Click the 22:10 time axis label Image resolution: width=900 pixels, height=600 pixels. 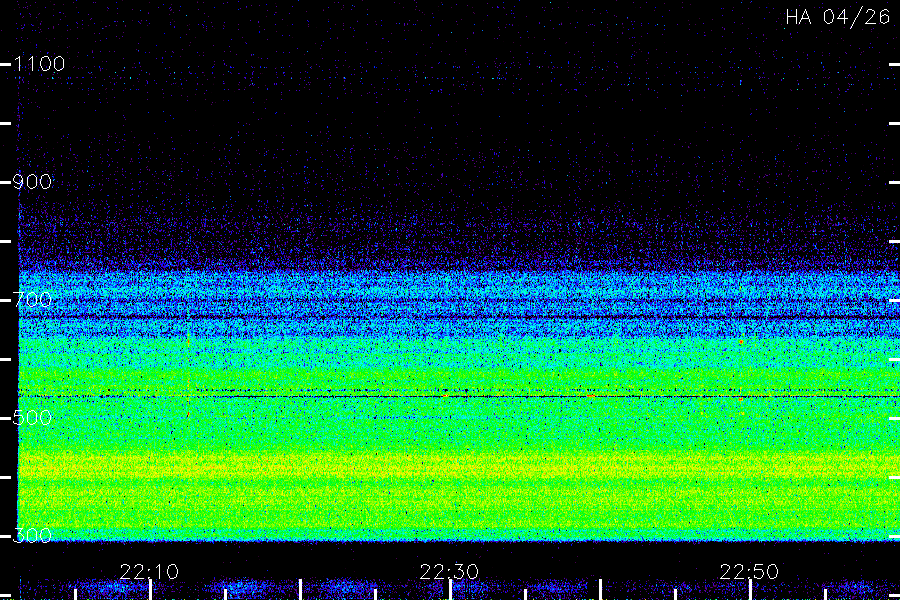[x=149, y=572]
